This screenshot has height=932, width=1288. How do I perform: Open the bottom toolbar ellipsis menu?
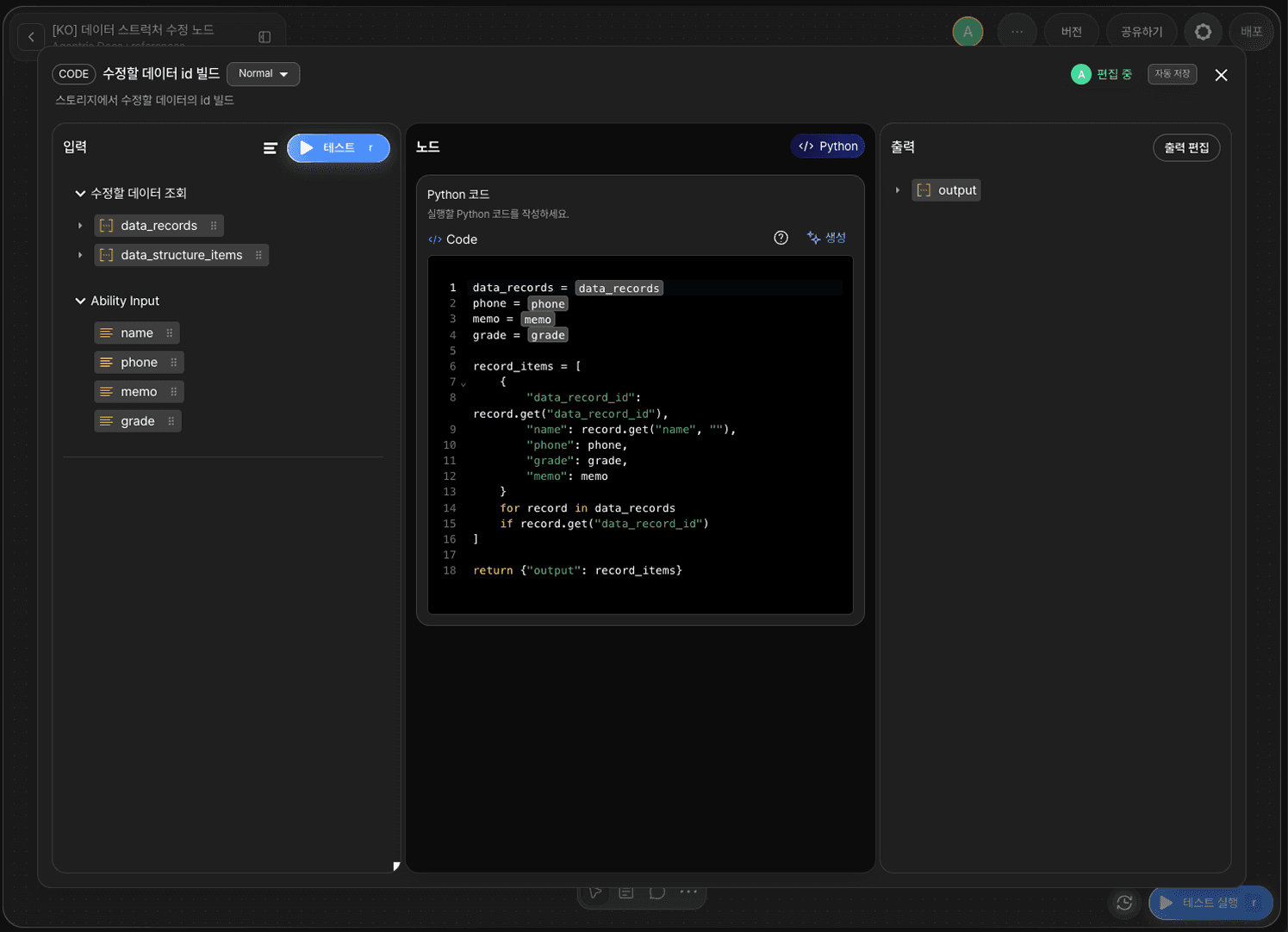pos(688,892)
